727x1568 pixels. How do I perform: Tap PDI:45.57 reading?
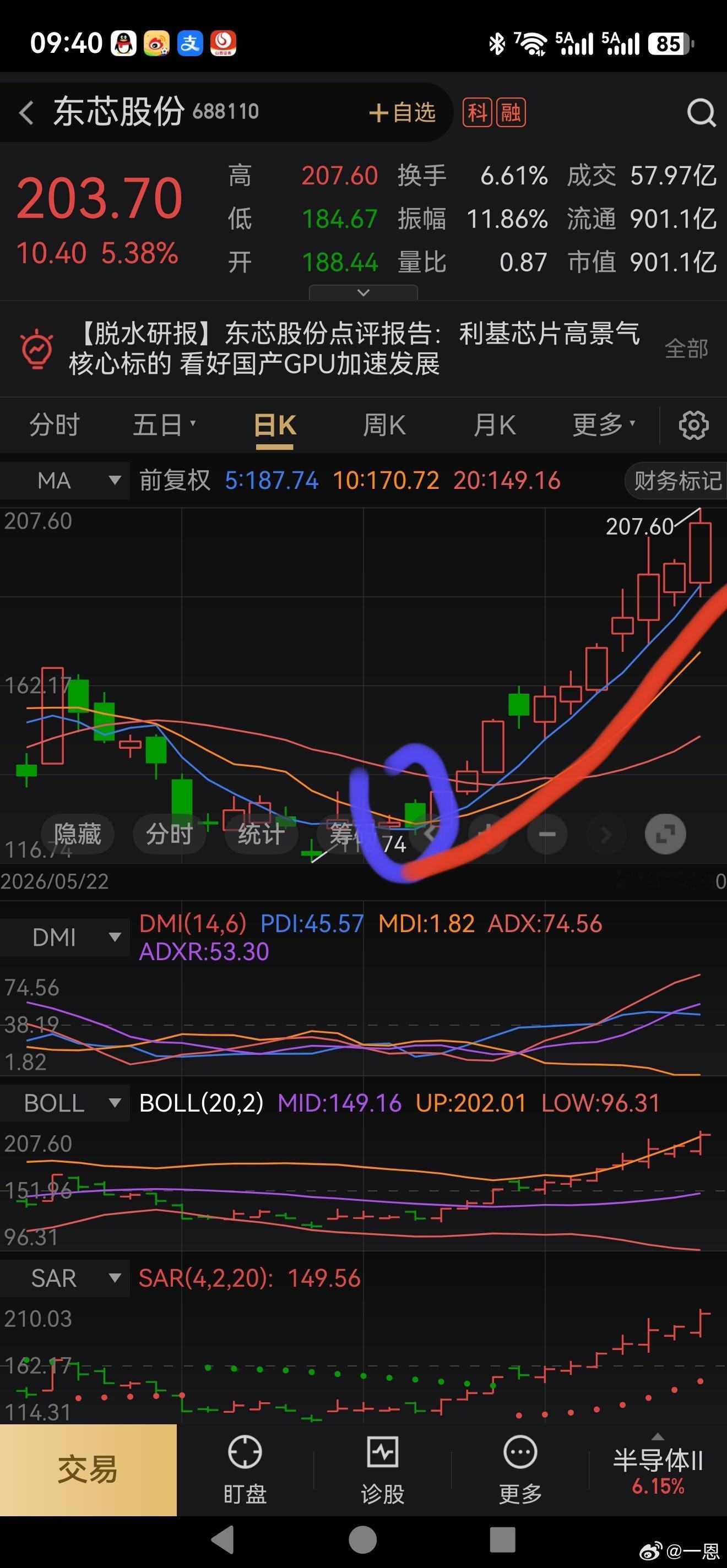(312, 924)
